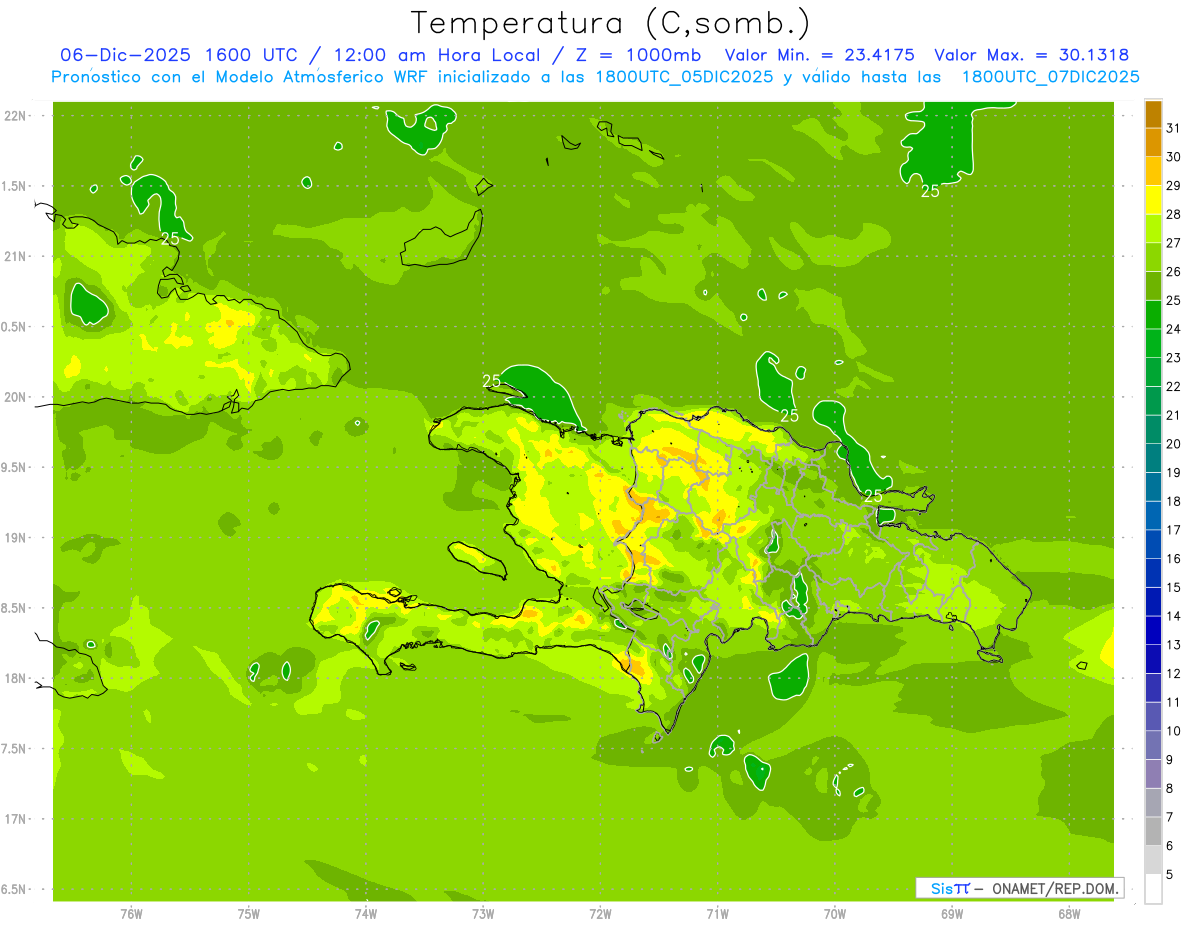Click the 76W longitude label
Viewport: 1200px width, 927px height.
pos(131,913)
